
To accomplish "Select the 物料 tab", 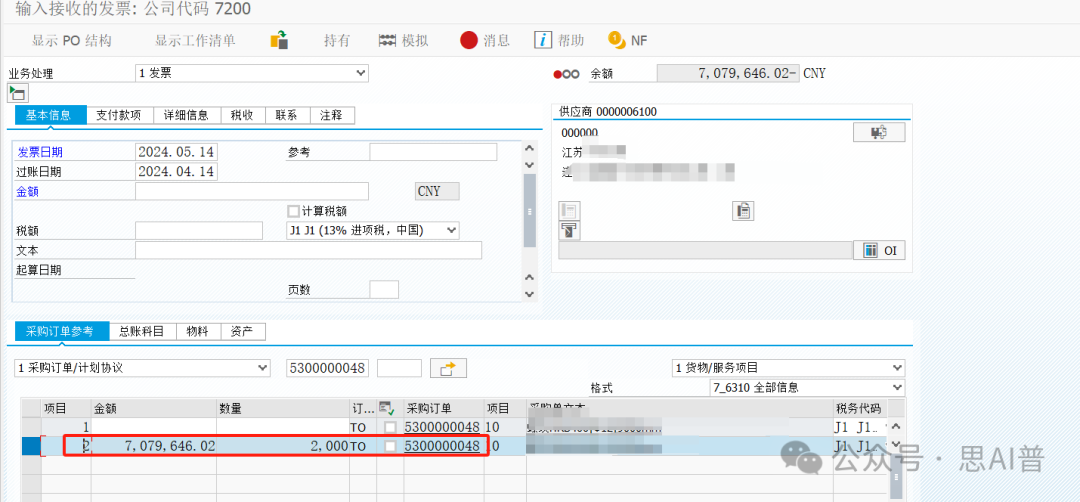I will point(198,331).
